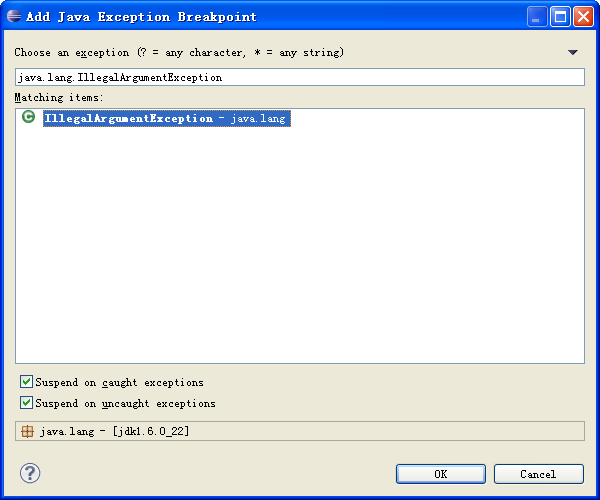
Task: Click the package icon next to java.lang
Action: pos(27,432)
